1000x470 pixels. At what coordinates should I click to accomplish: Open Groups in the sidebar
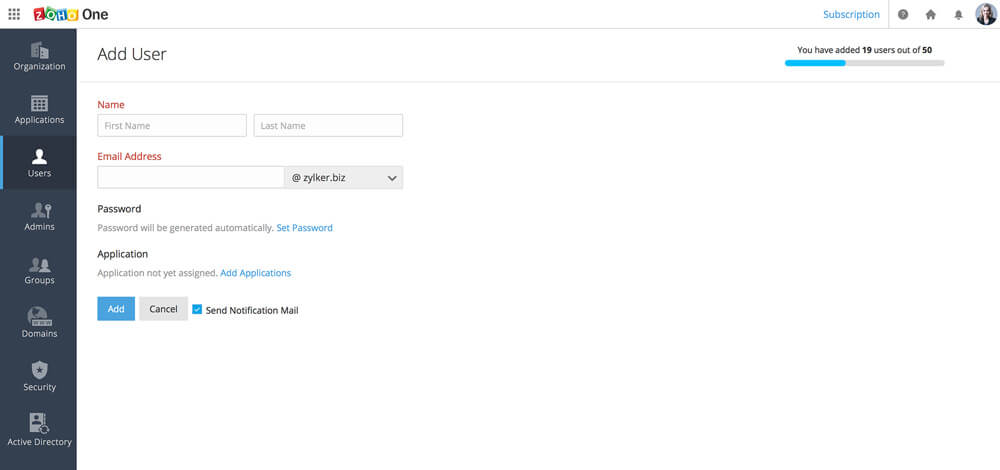pos(39,270)
